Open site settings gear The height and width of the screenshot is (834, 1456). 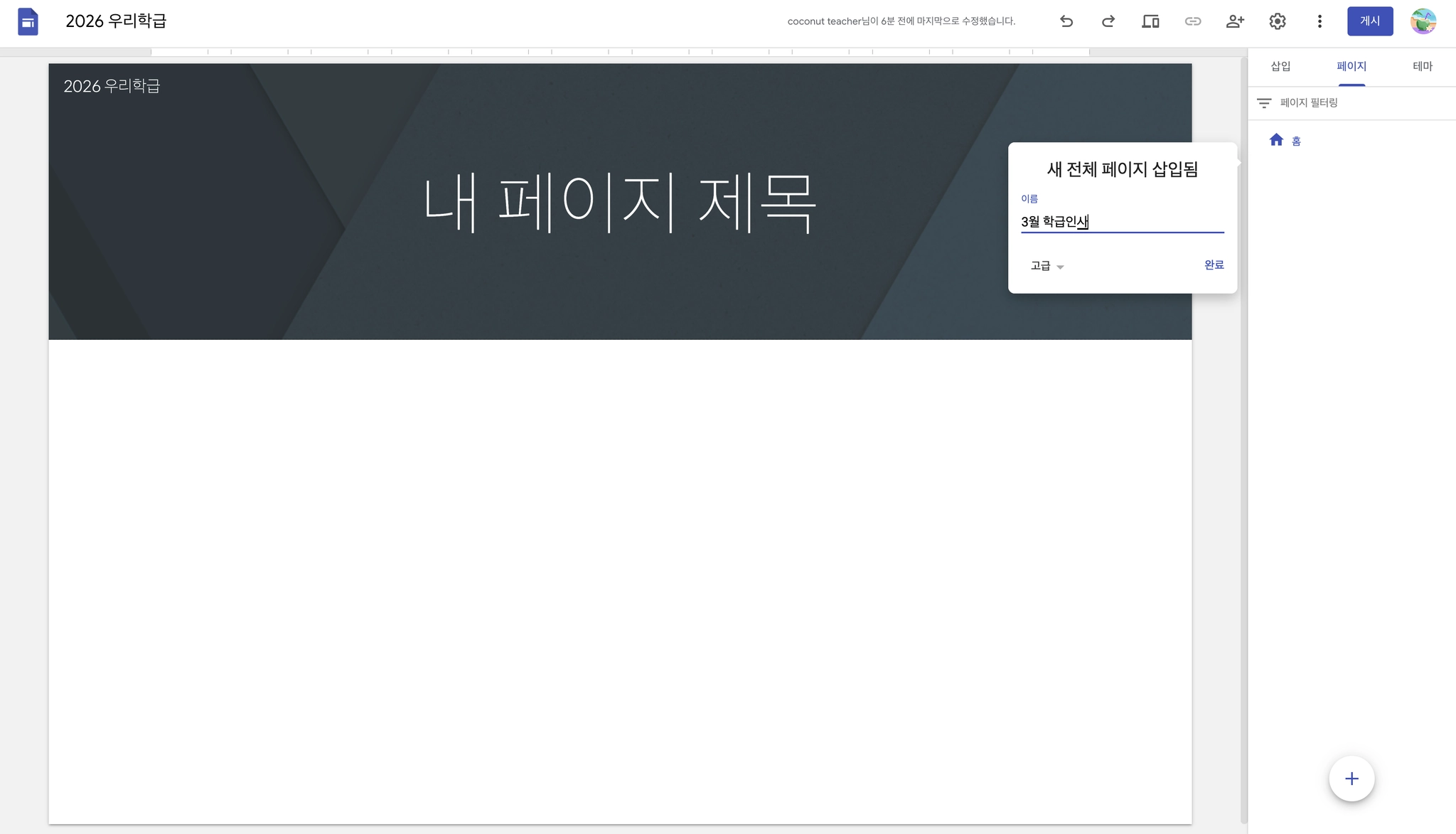coord(1278,21)
